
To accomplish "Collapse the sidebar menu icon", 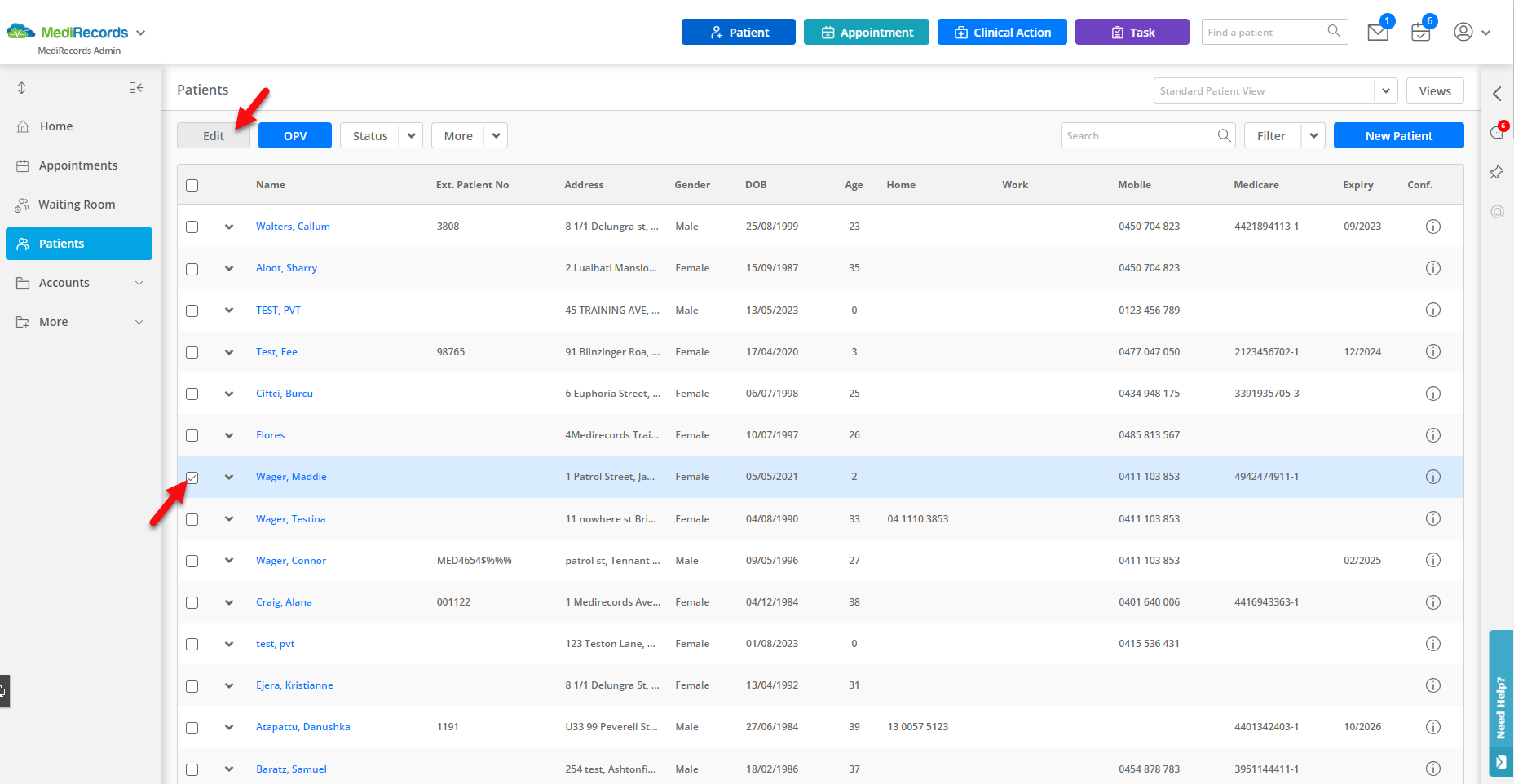I will coord(137,87).
